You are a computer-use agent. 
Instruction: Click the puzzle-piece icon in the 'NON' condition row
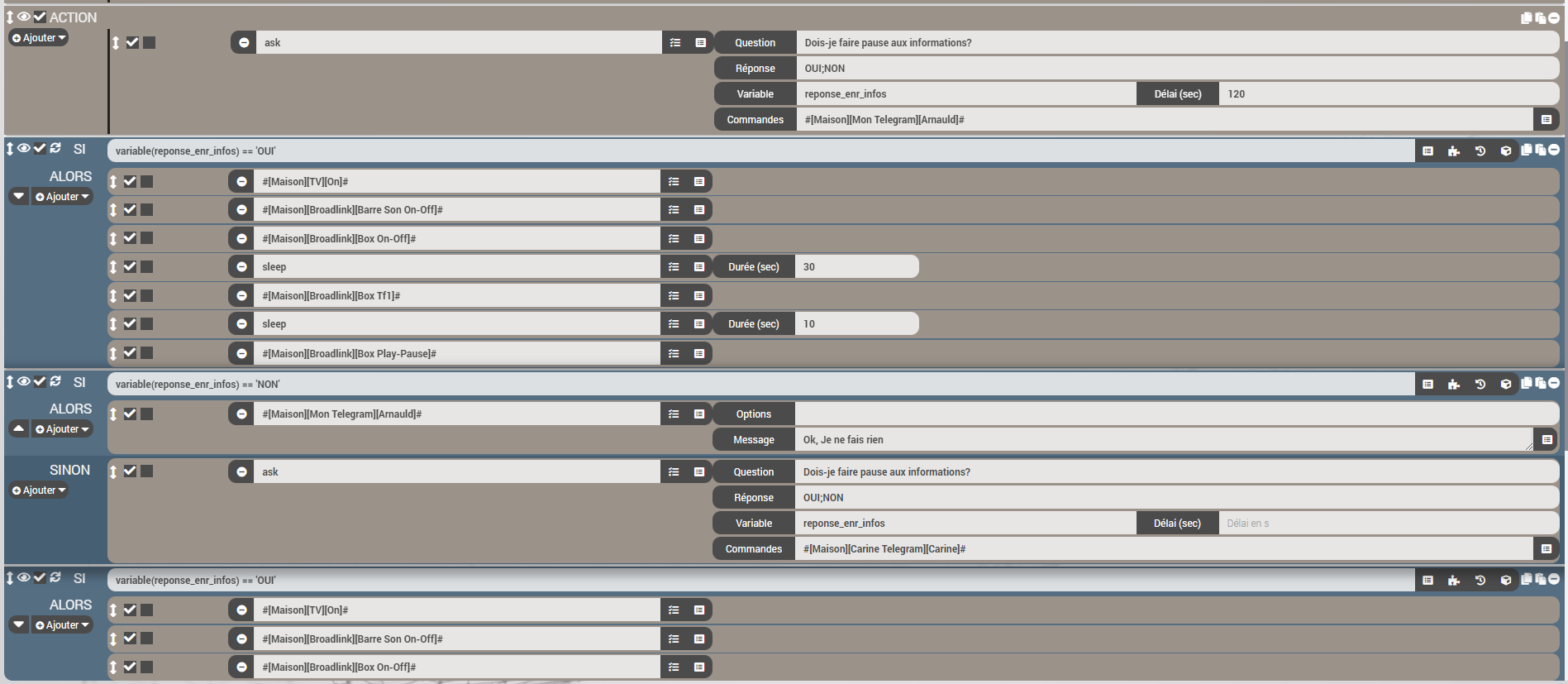1454,384
